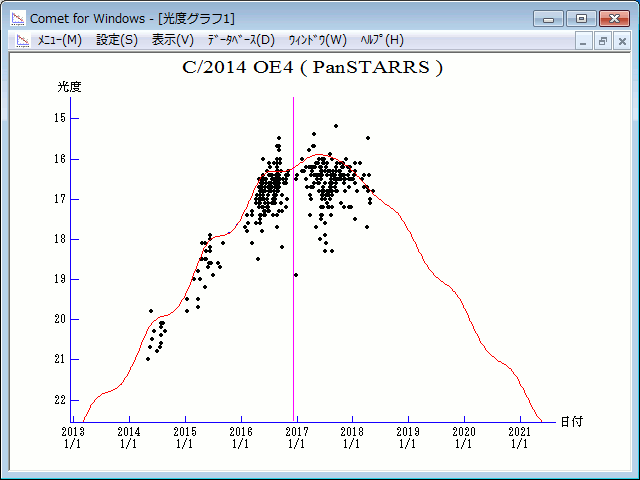Screen dimensions: 640x480
Task: Open the ヘルプ(H) help menu
Action: (381, 40)
